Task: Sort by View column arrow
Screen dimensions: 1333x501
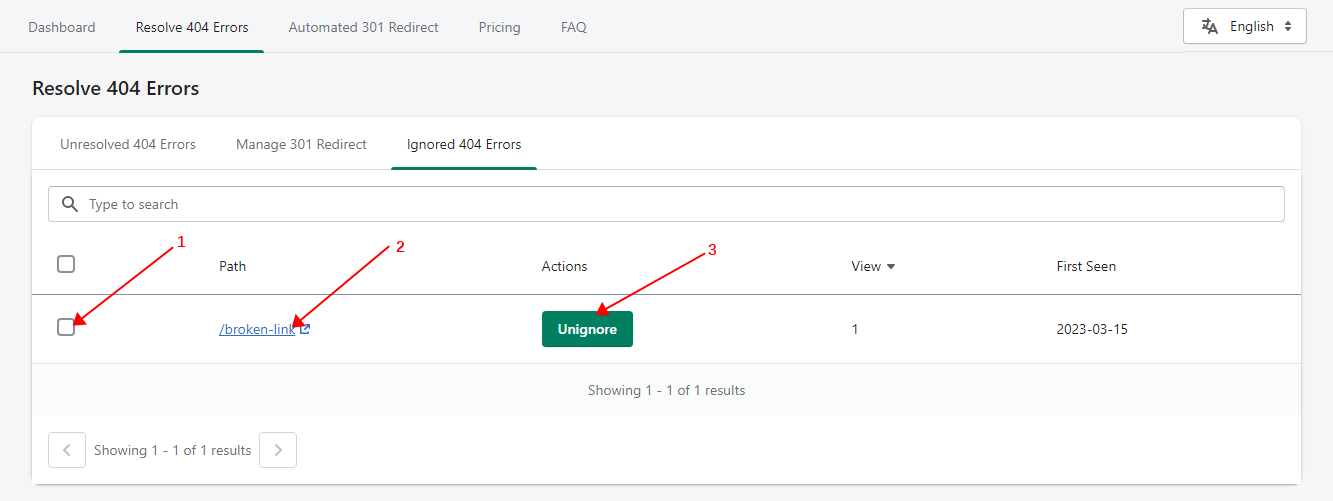Action: (890, 267)
